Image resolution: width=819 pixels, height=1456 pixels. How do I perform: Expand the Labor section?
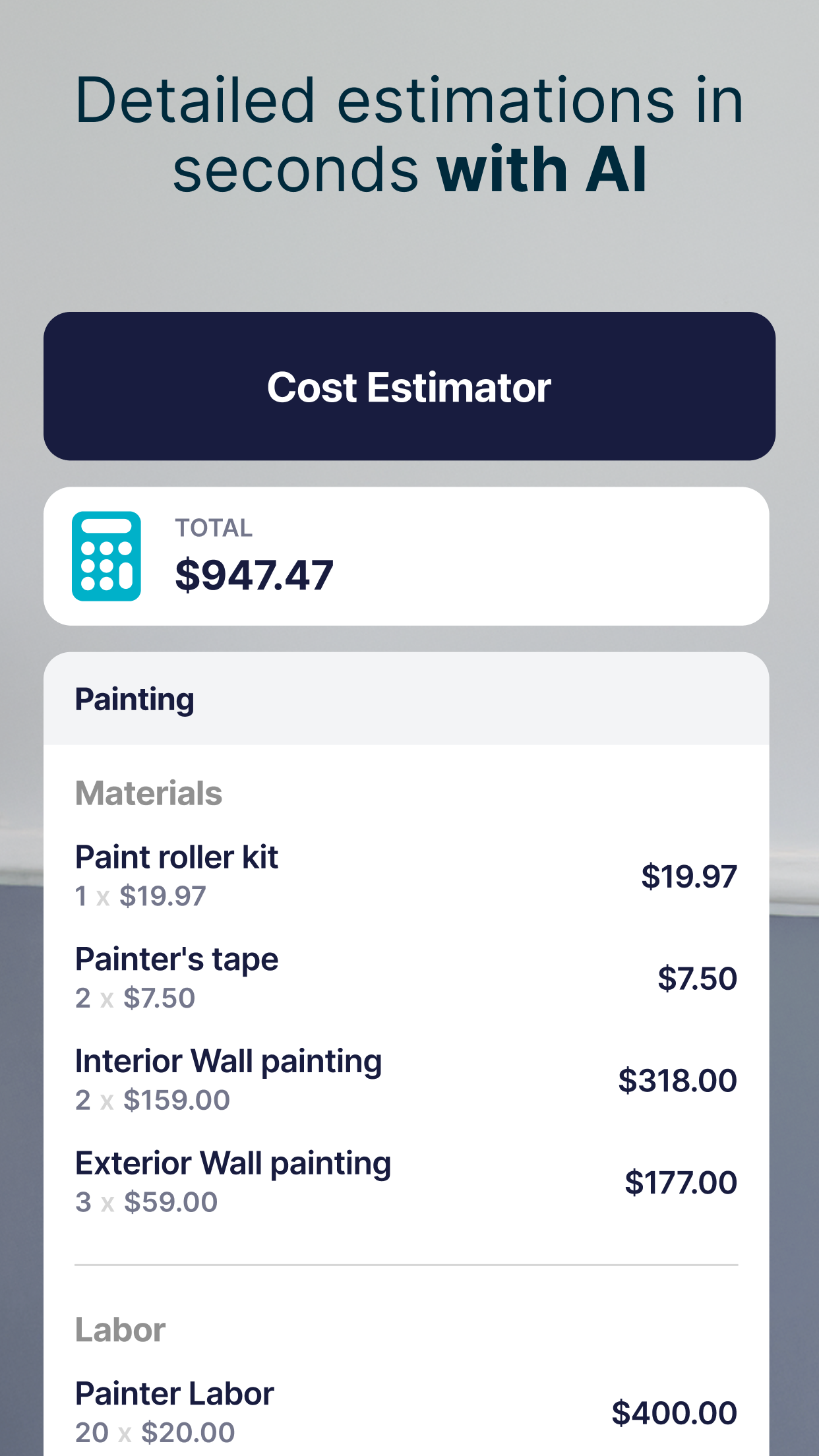(119, 1329)
